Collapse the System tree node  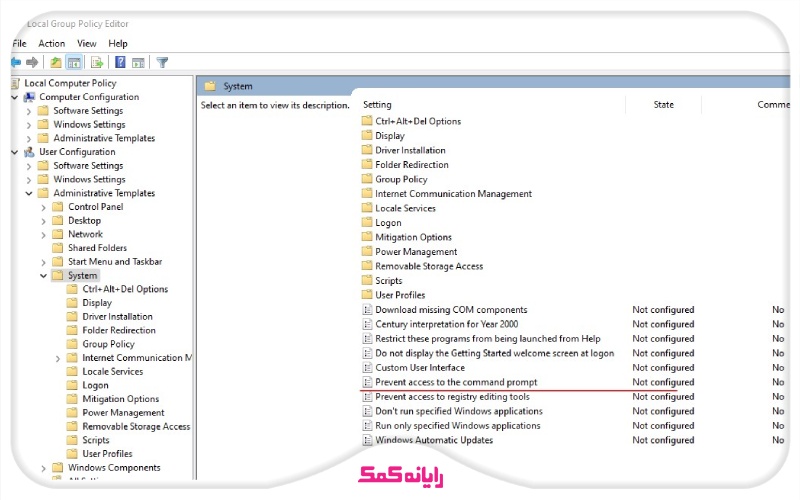(43, 276)
